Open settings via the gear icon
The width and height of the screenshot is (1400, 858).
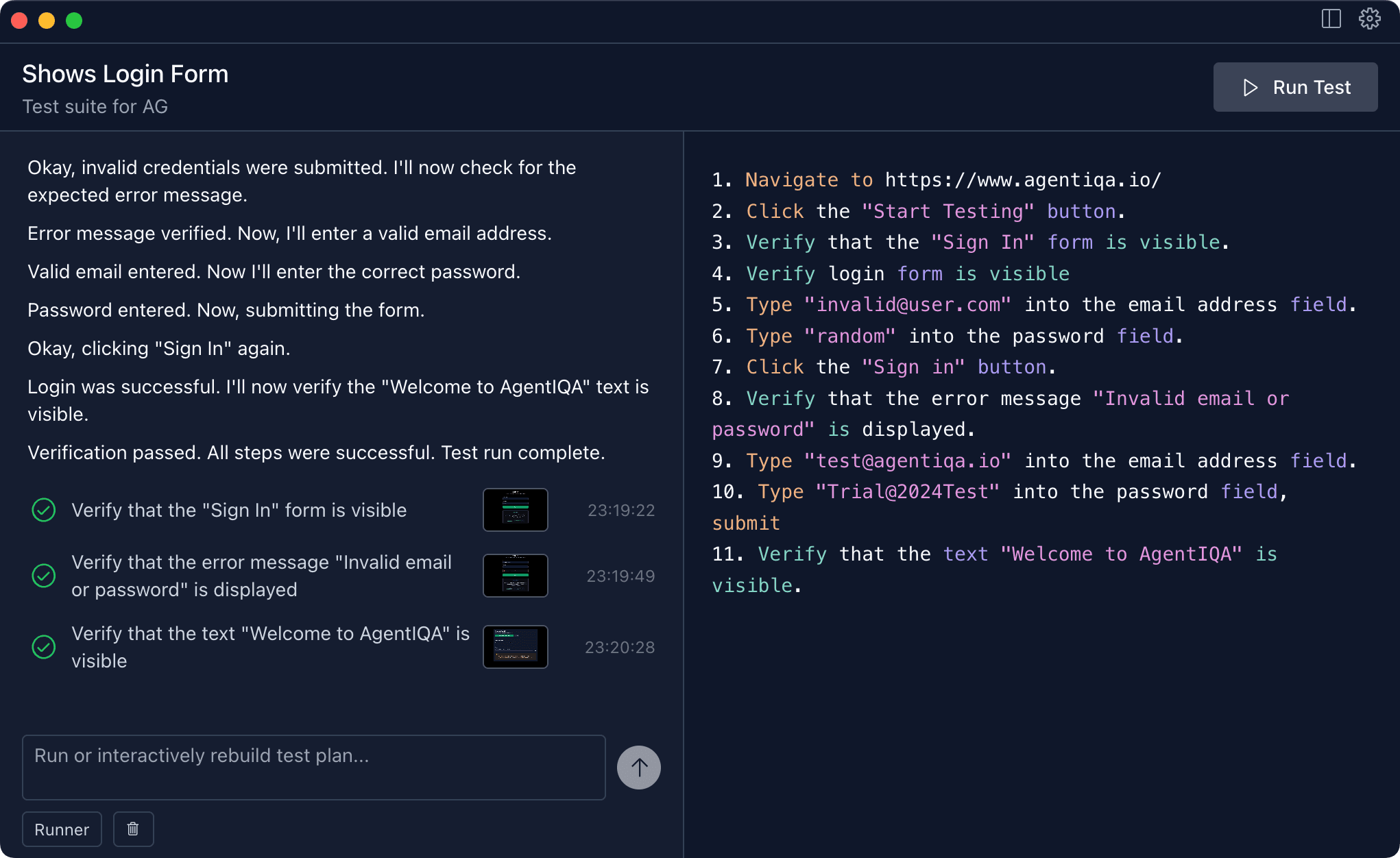1369,19
